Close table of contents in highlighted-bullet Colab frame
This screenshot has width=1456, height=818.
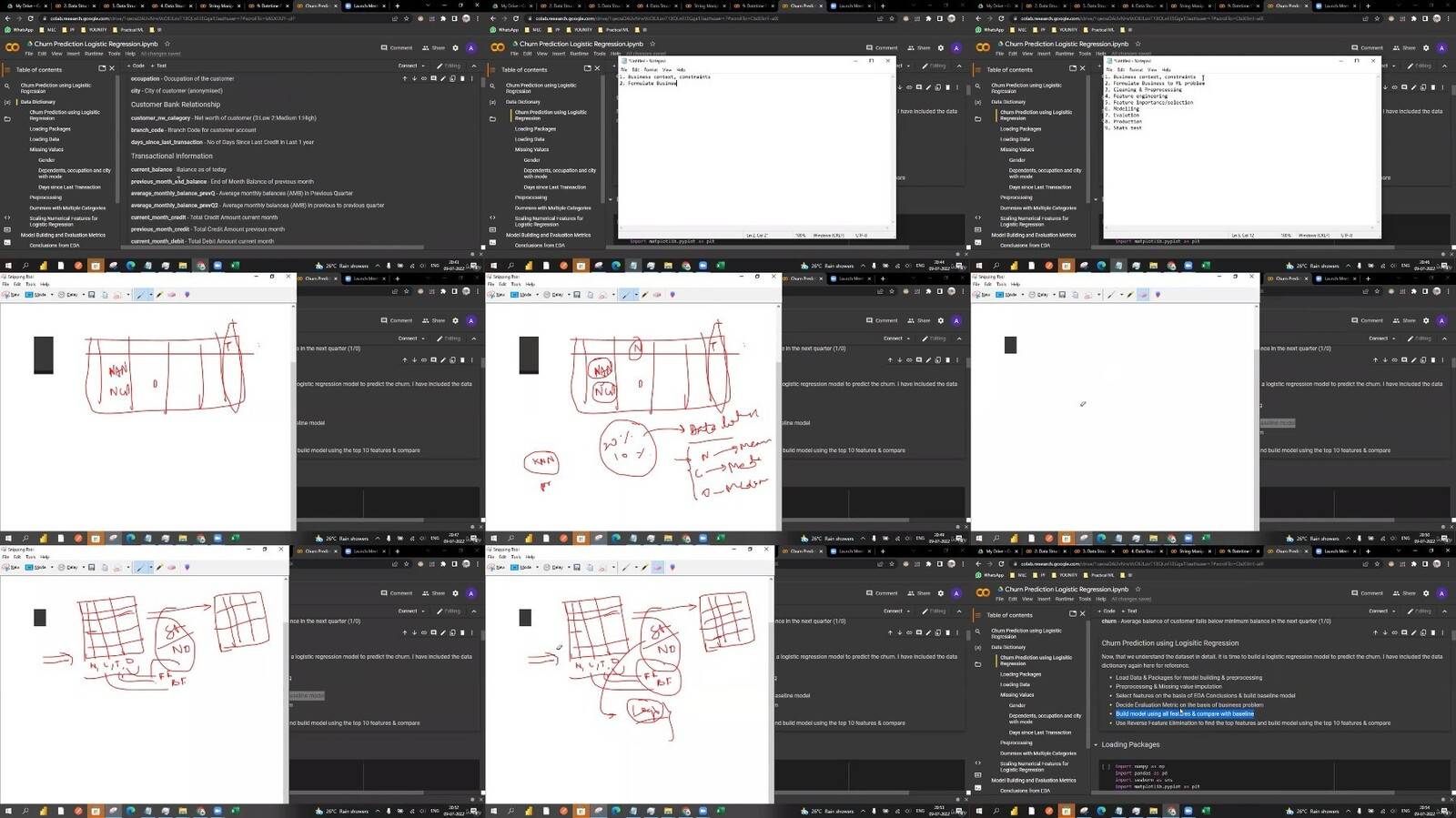(x=1082, y=614)
